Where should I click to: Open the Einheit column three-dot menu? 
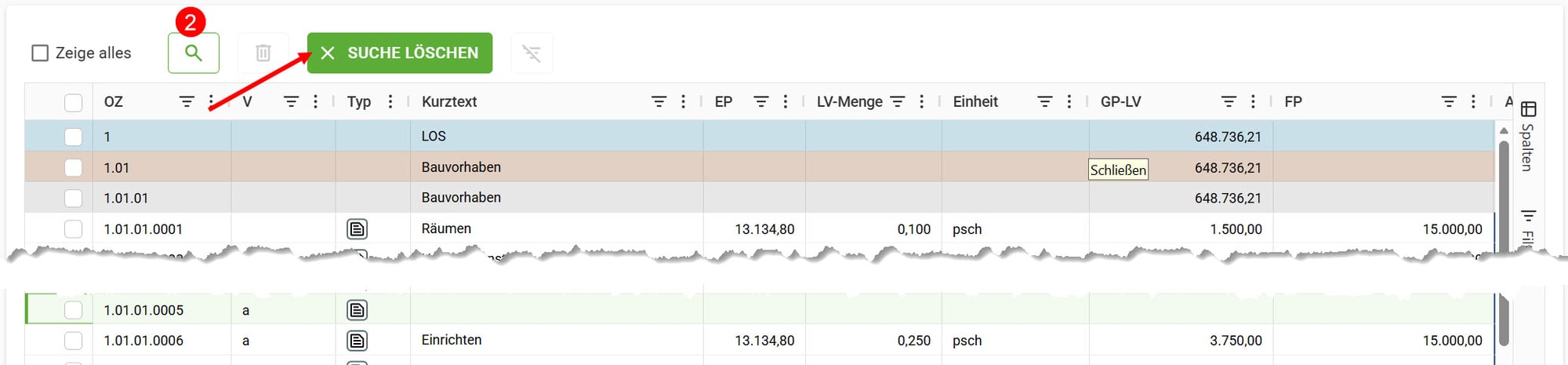[1069, 102]
